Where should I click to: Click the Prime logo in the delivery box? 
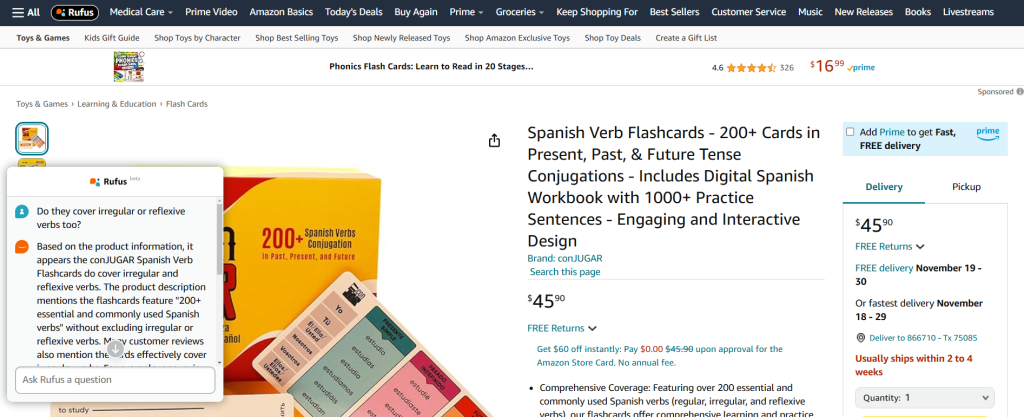pos(987,133)
